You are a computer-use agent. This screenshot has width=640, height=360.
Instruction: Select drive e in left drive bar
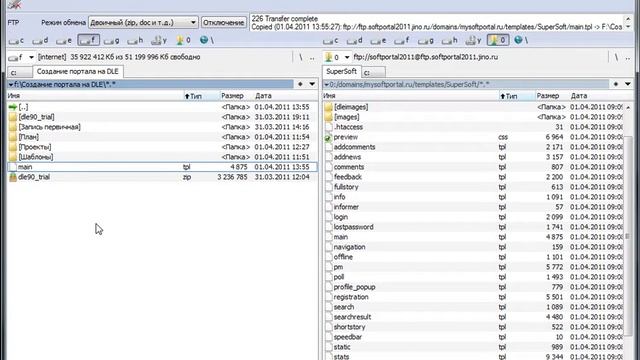click(64, 40)
